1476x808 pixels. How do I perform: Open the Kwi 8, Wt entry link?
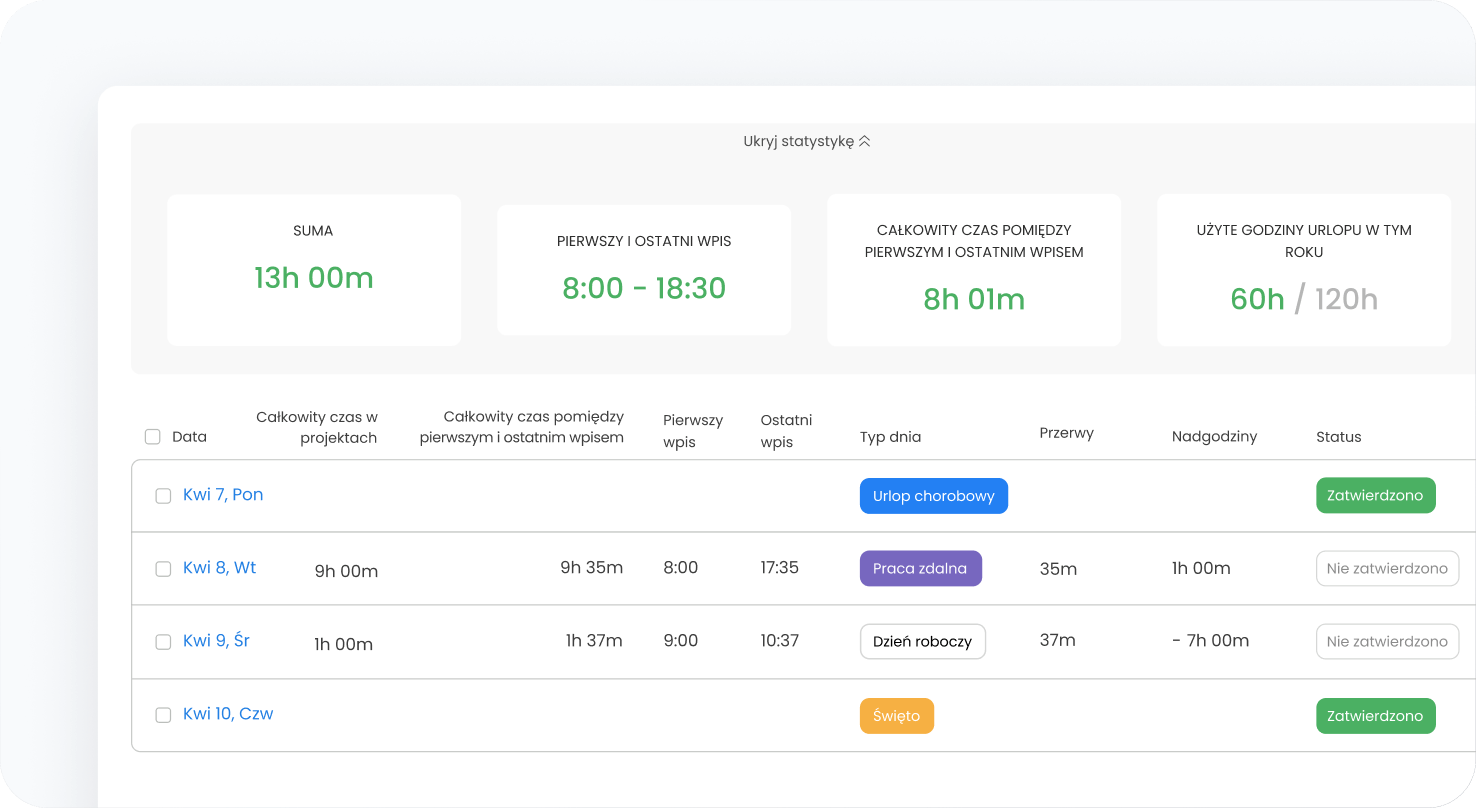click(219, 568)
